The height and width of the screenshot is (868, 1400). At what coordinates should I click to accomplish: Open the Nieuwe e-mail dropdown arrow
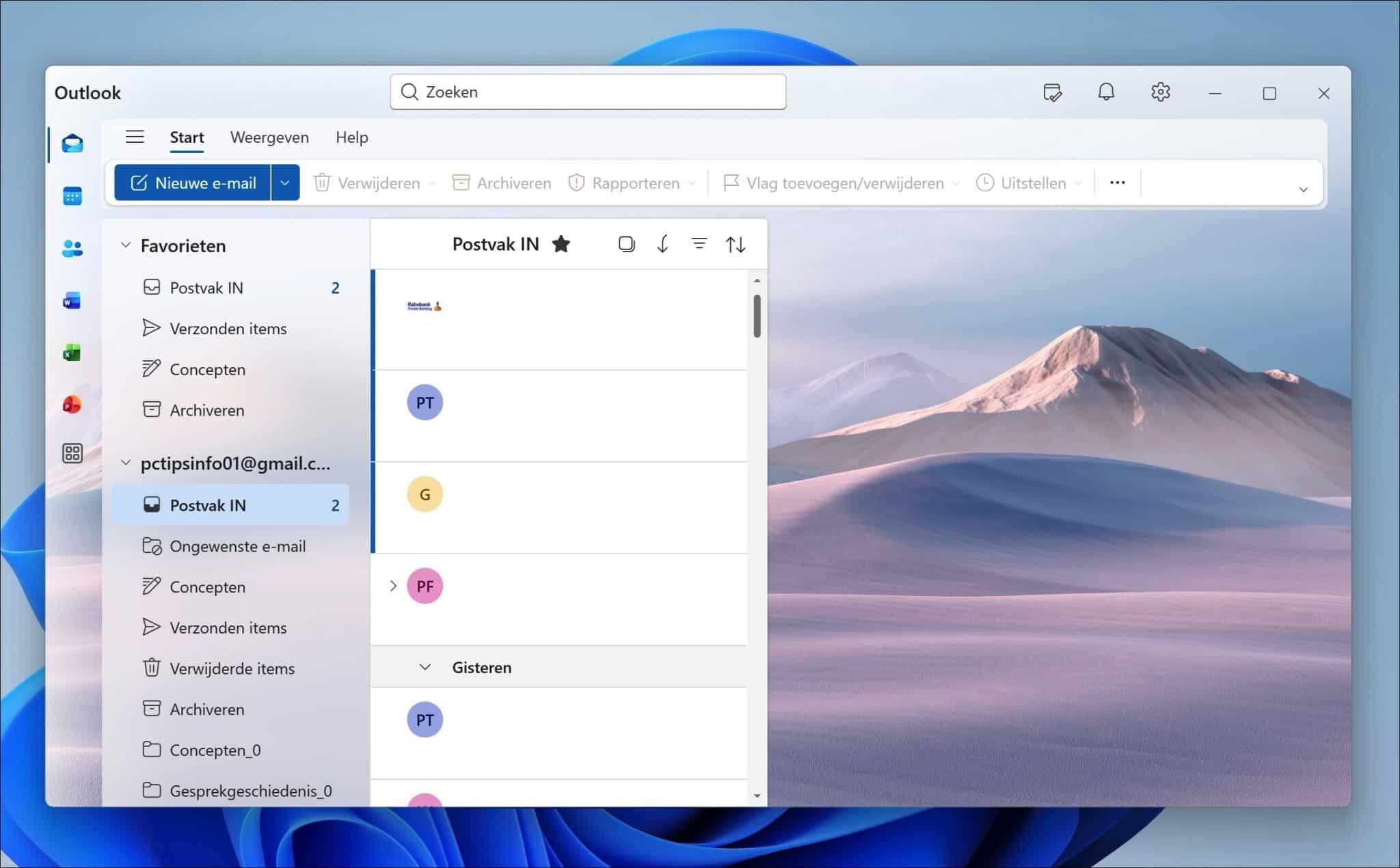point(285,182)
